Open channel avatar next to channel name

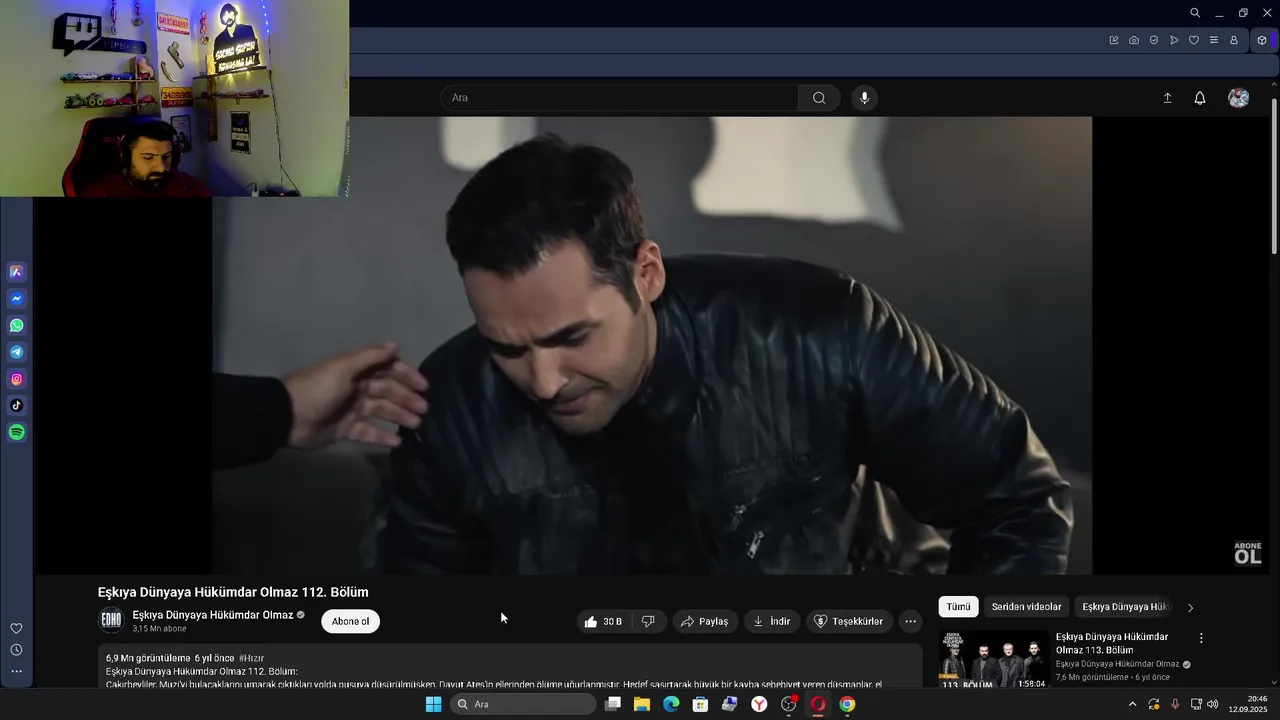[111, 621]
